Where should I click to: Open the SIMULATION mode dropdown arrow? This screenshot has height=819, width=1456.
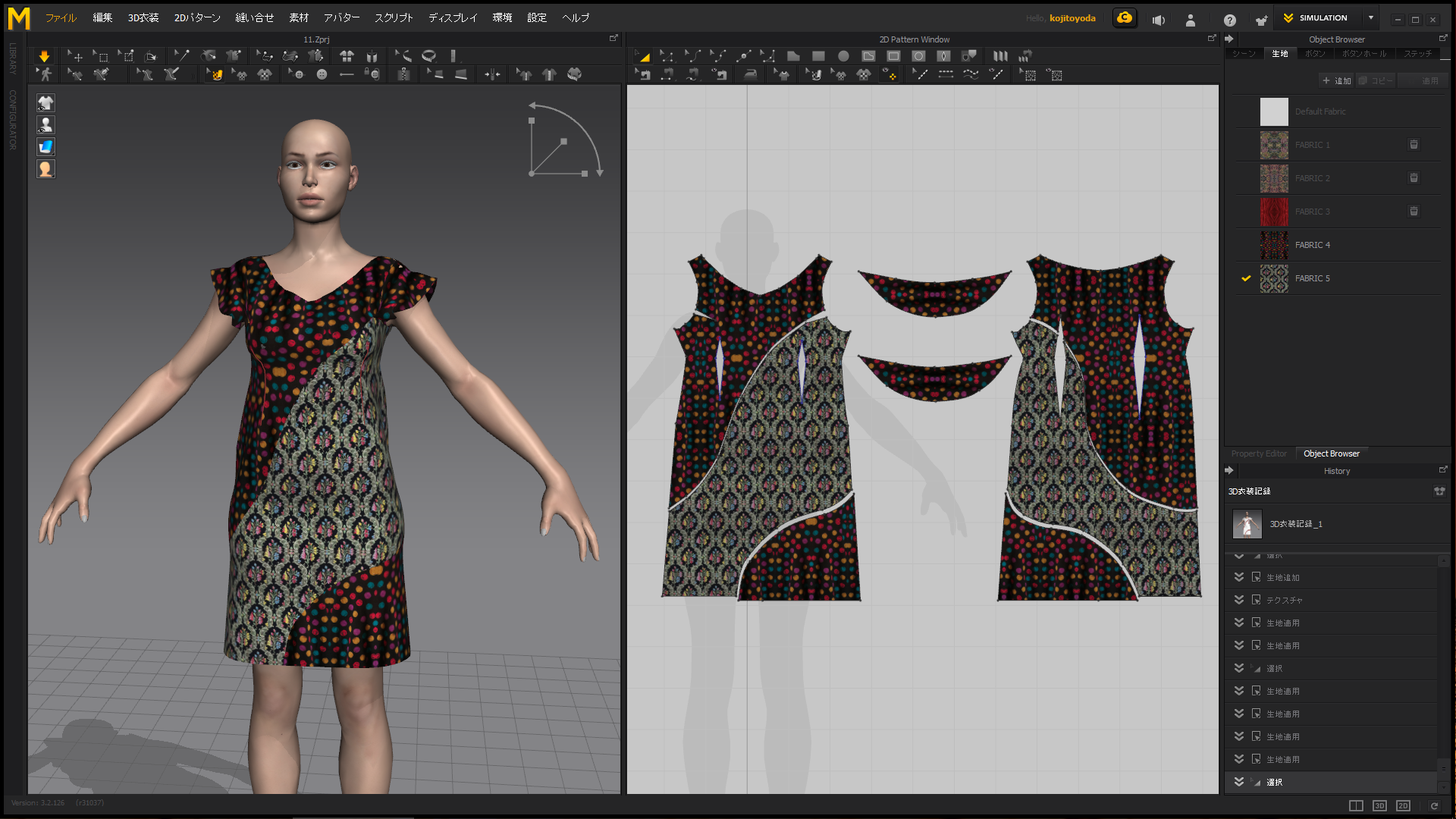point(1371,17)
